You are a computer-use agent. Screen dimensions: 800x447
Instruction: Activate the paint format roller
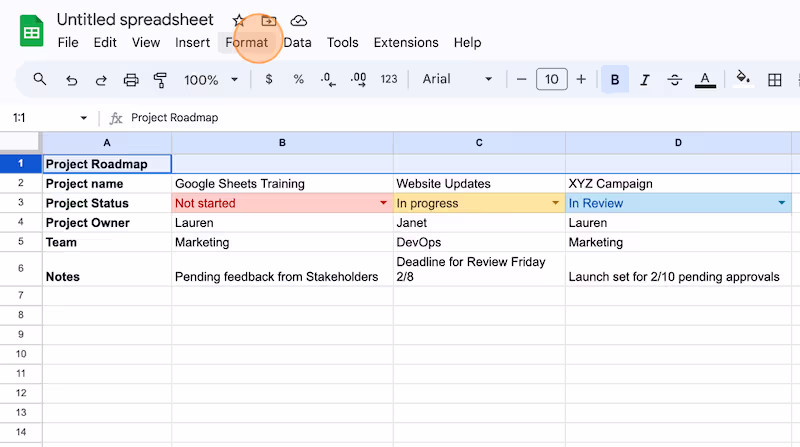160,80
